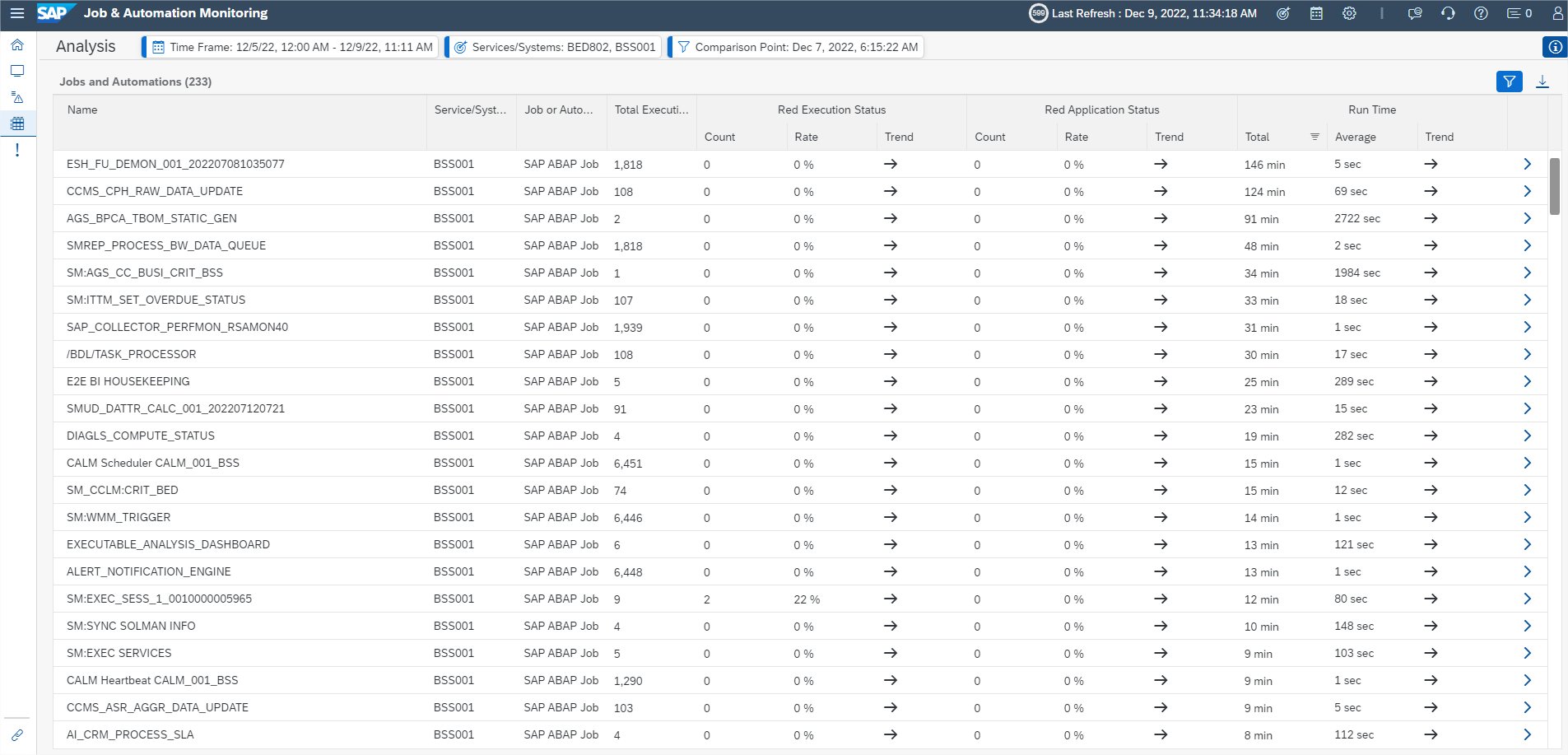Open the Time Frame filter selector
The width and height of the screenshot is (1568, 755).
[291, 47]
